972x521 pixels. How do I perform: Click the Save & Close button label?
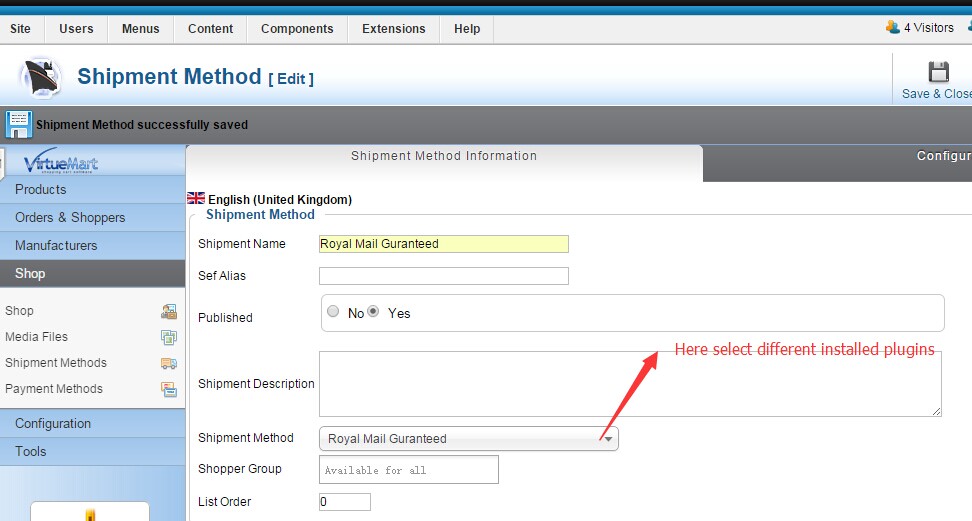937,94
